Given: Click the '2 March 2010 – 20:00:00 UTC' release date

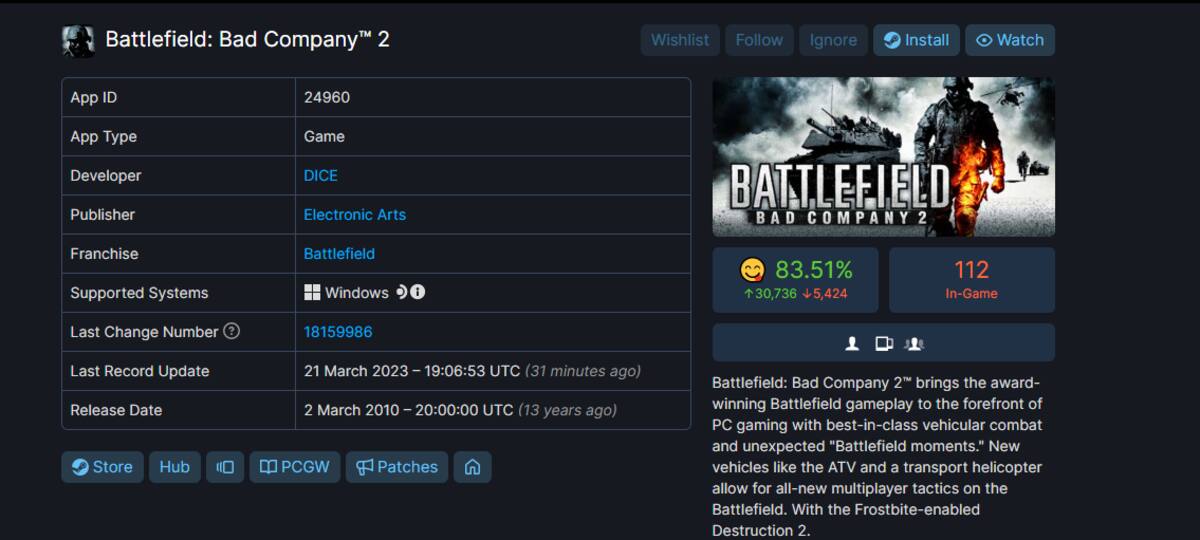Looking at the screenshot, I should [409, 409].
